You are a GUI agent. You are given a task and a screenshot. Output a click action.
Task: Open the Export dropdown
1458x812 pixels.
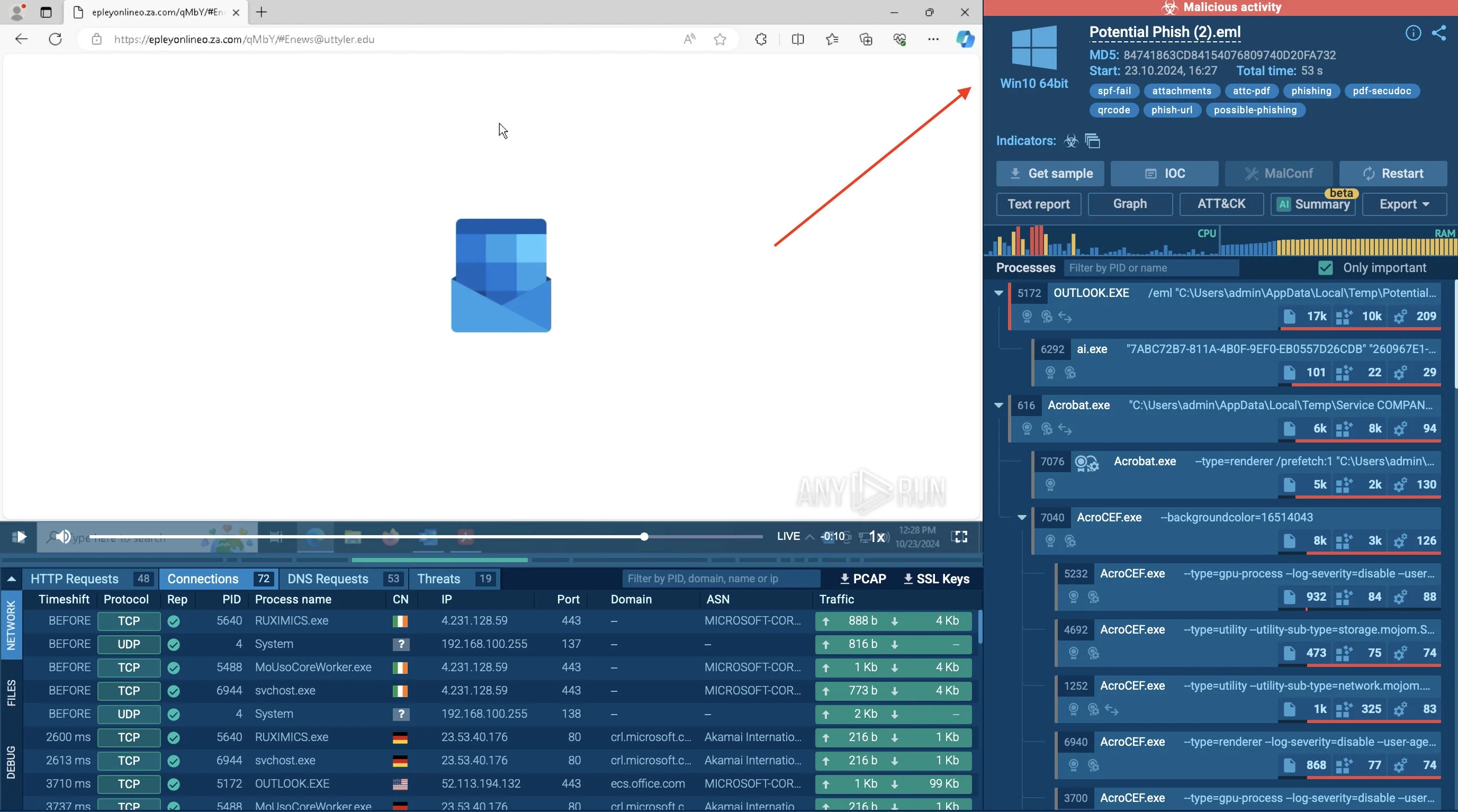click(1404, 204)
